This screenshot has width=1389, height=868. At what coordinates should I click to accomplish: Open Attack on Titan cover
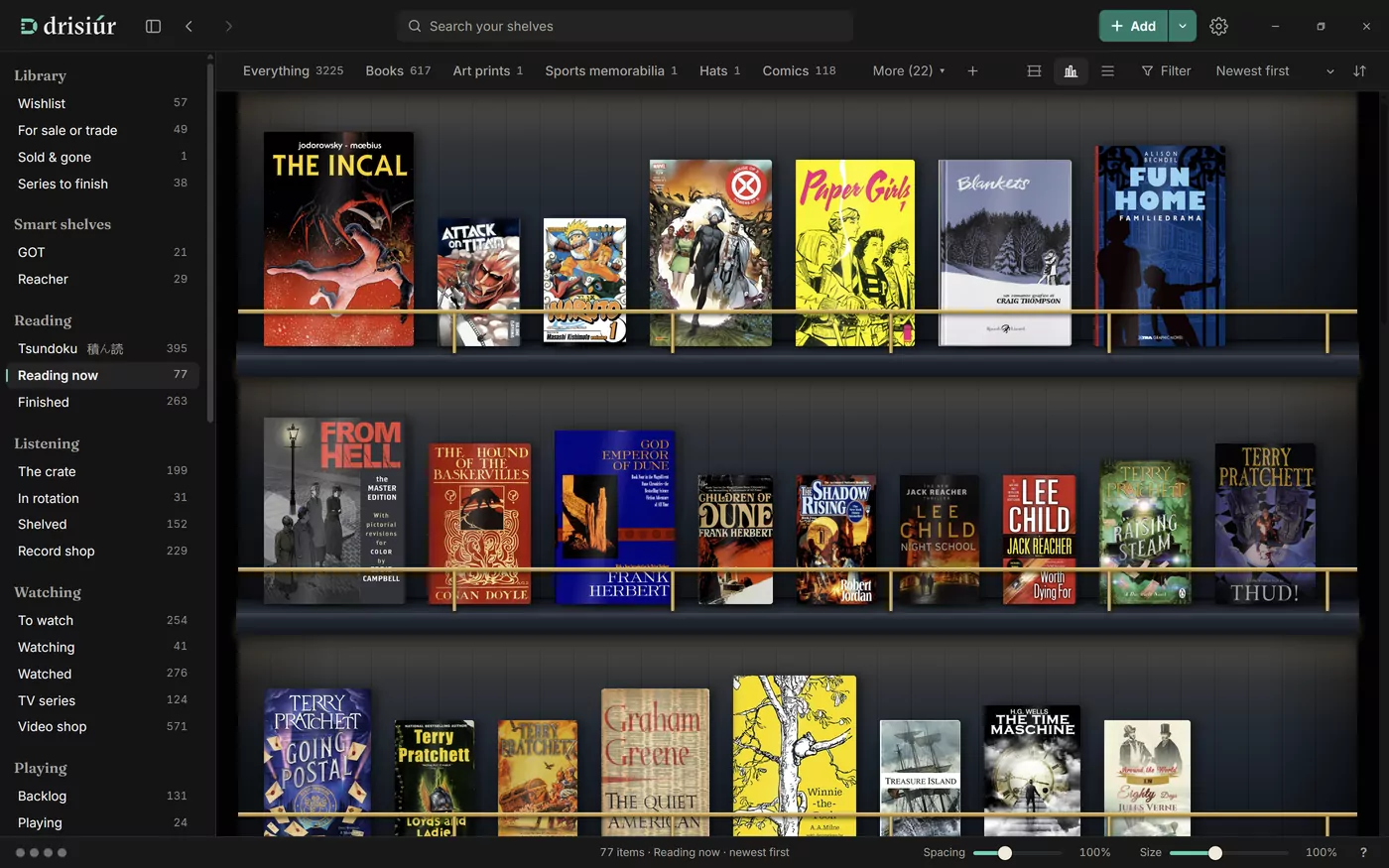point(478,282)
